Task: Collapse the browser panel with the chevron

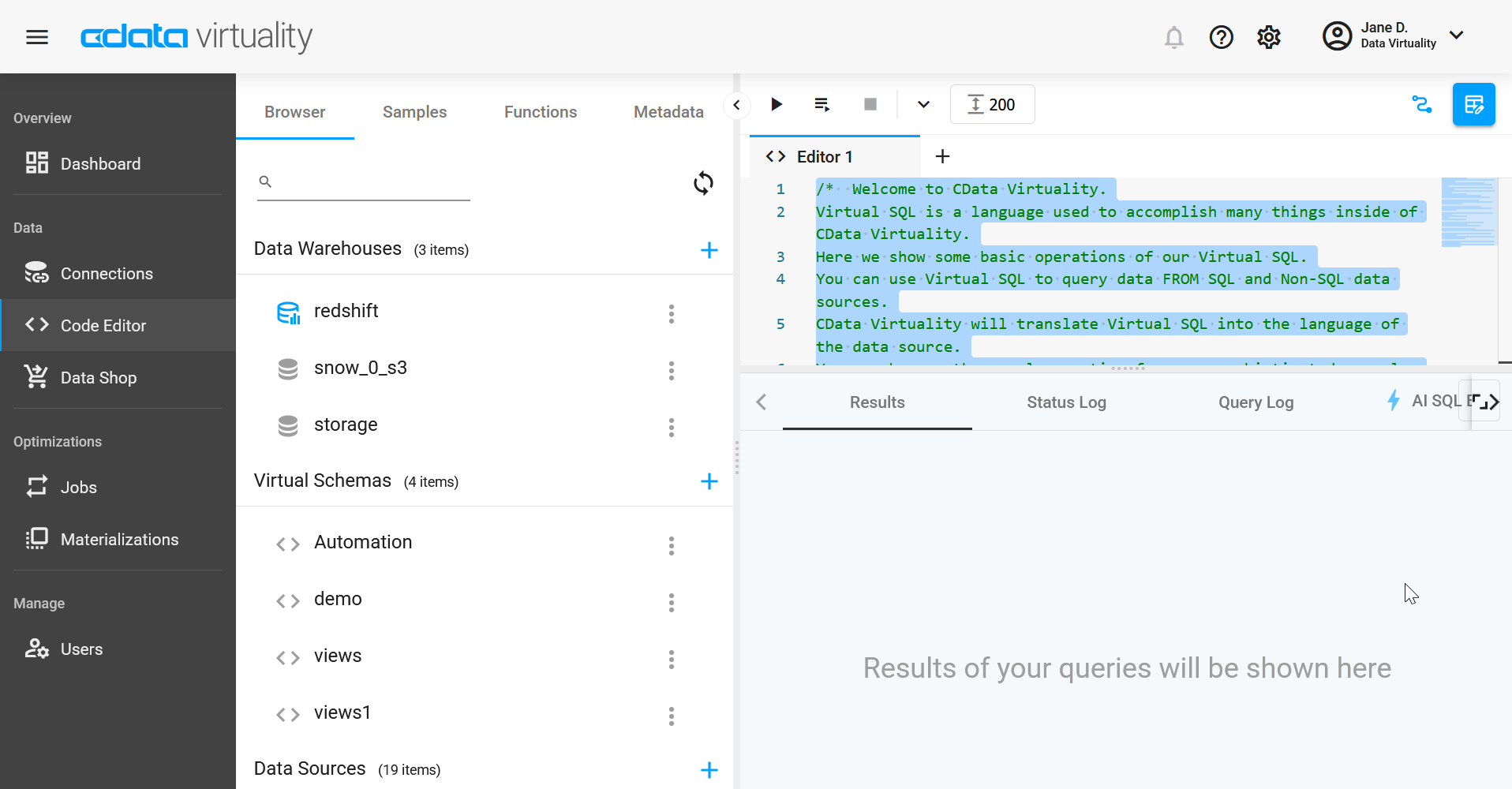Action: (x=737, y=104)
